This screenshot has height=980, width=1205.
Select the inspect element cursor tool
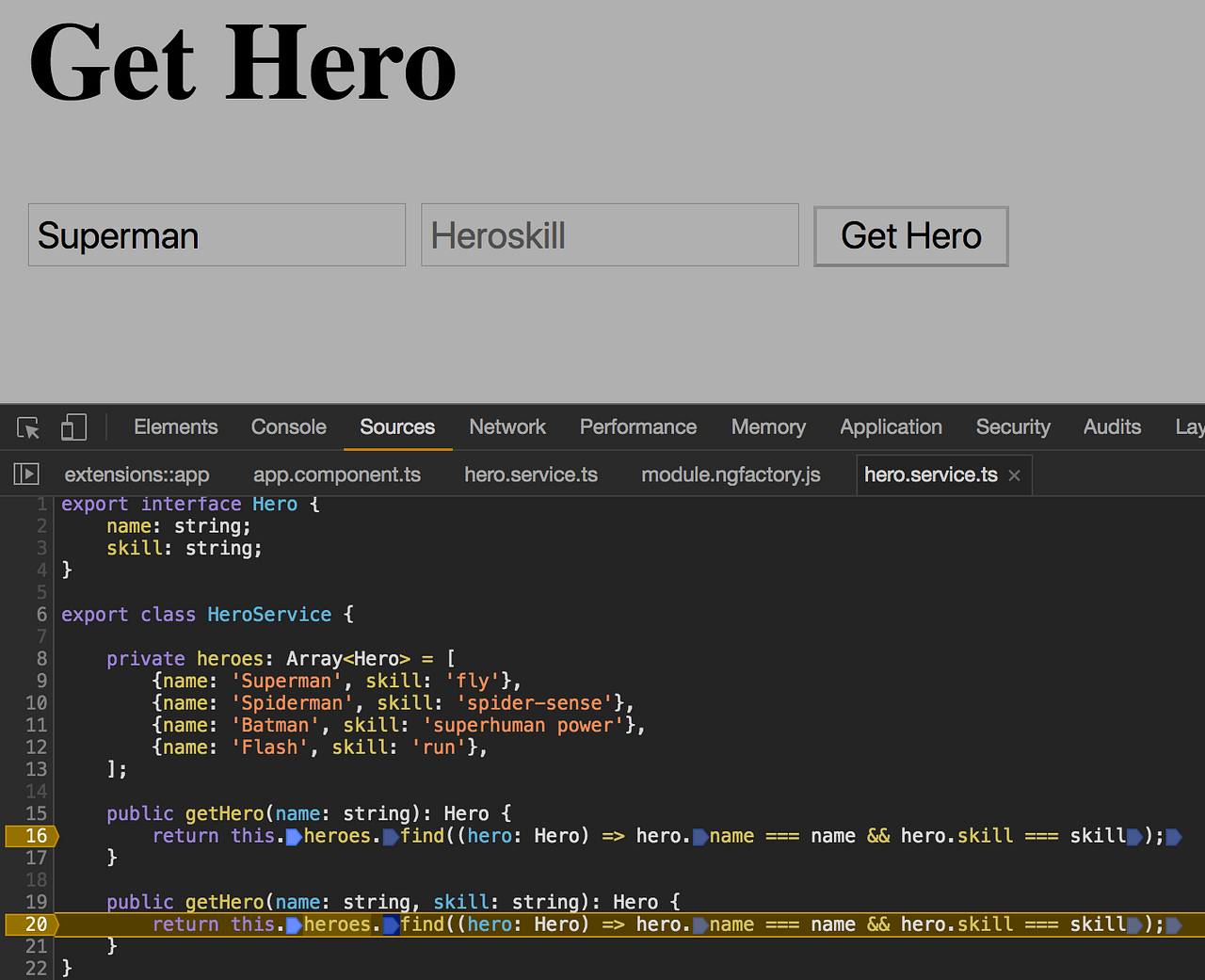[x=26, y=426]
